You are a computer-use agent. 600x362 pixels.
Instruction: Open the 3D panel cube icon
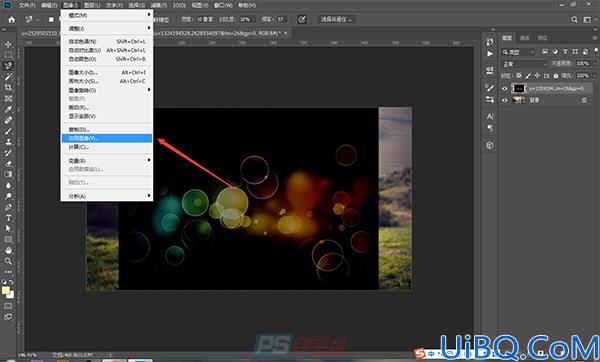[x=490, y=145]
